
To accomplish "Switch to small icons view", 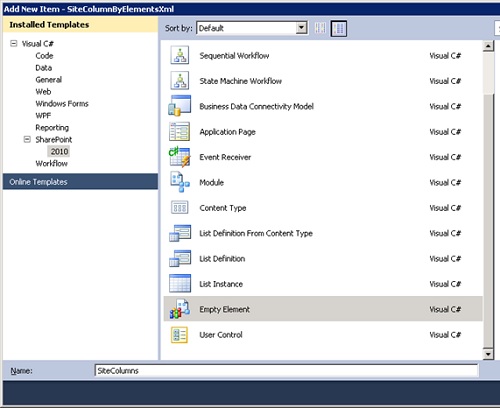I will [320, 28].
